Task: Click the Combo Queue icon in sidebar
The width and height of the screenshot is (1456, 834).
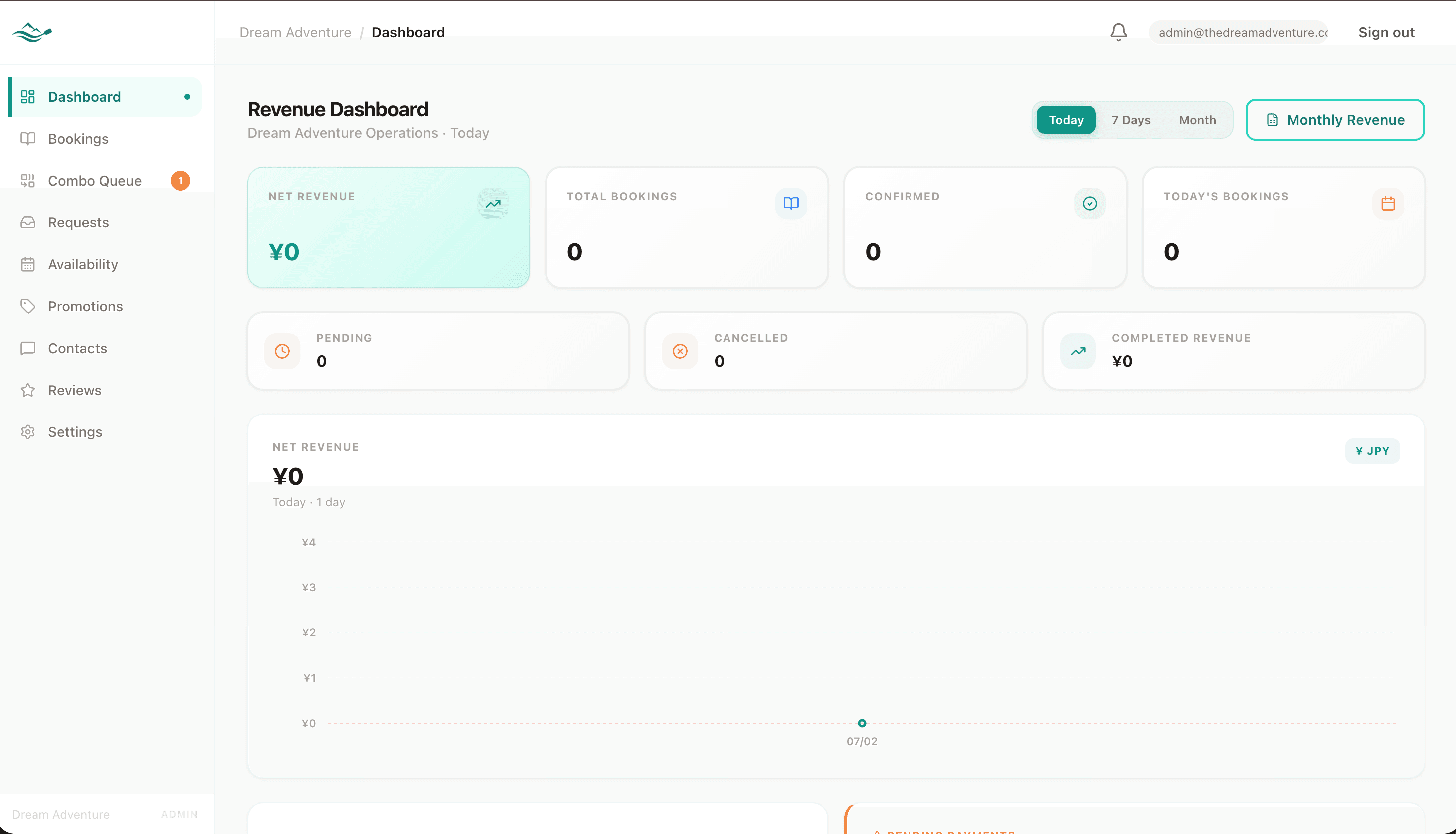Action: click(28, 181)
